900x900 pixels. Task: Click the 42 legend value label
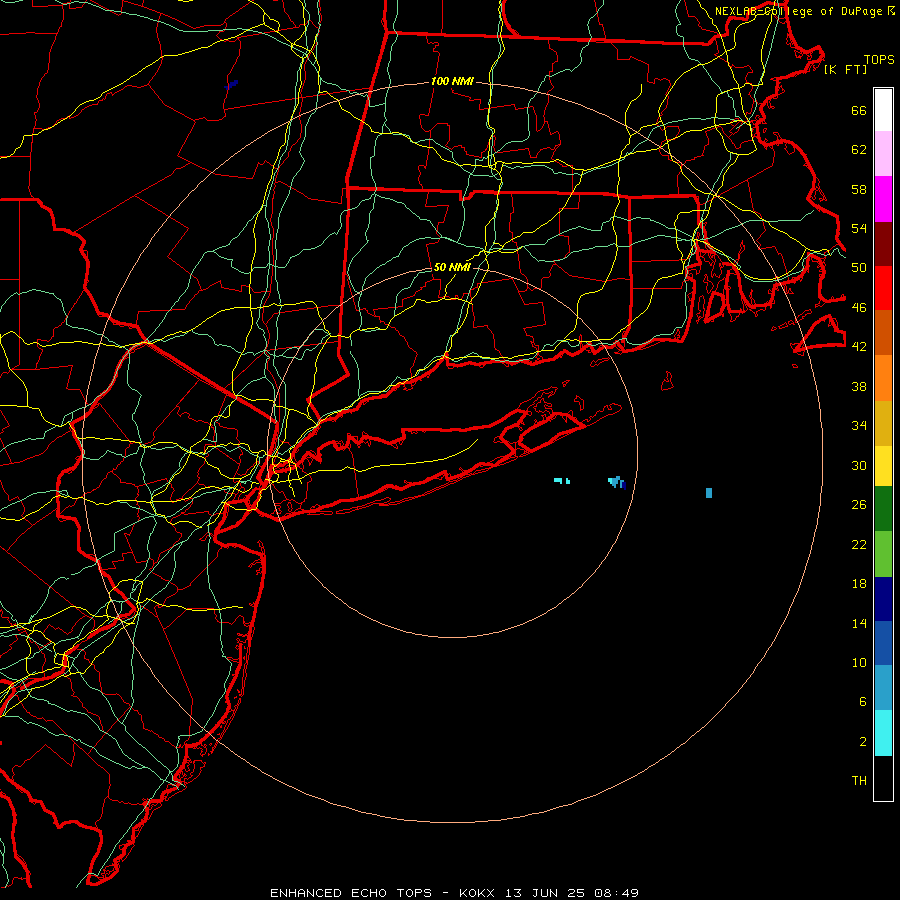click(x=859, y=346)
